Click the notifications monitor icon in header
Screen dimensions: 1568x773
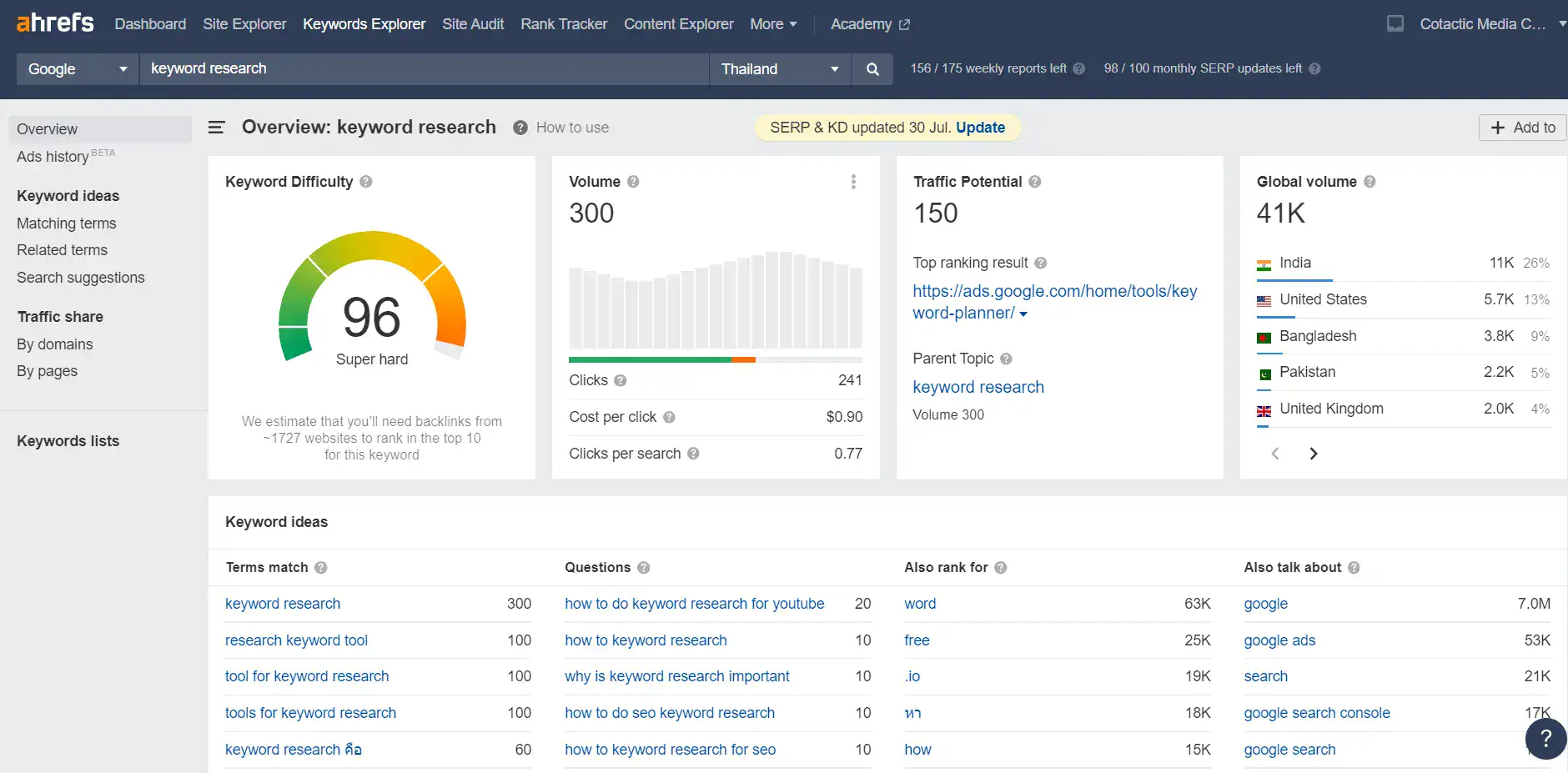click(x=1395, y=24)
